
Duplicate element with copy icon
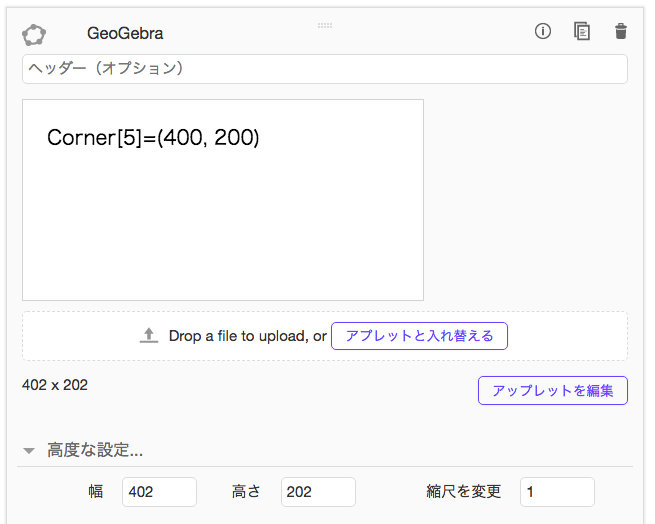tap(582, 31)
